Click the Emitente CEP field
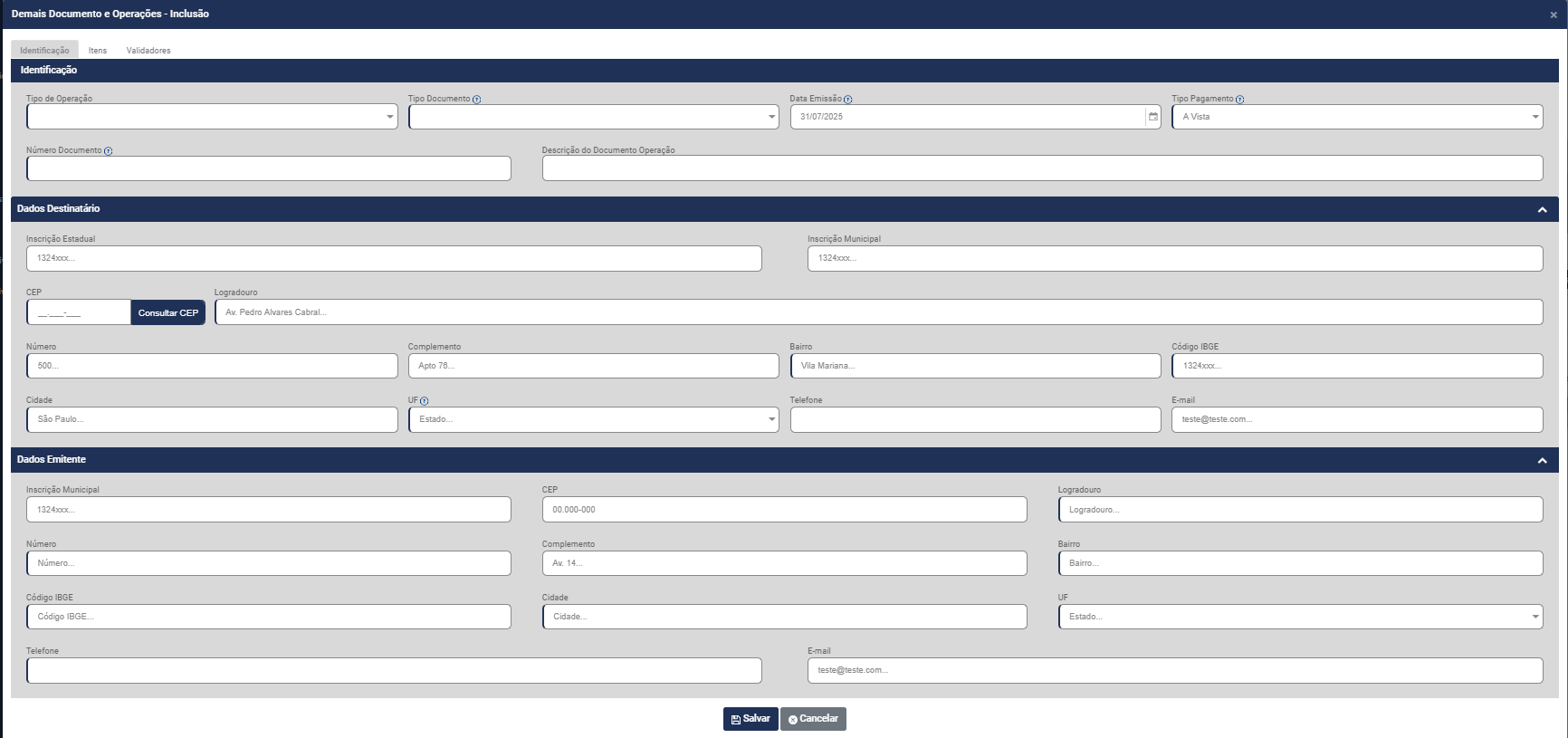Viewport: 1568px width, 738px height. (785, 510)
